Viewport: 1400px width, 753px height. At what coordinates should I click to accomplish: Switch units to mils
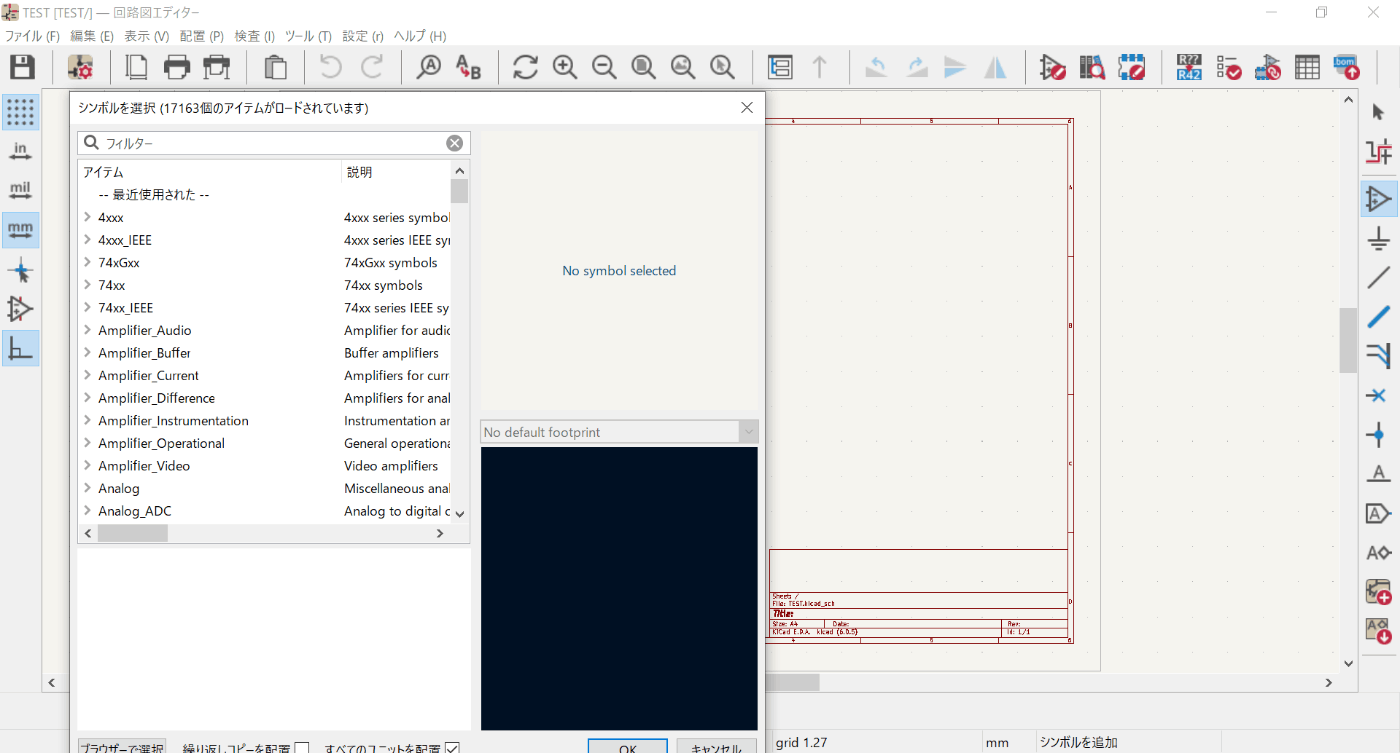21,190
